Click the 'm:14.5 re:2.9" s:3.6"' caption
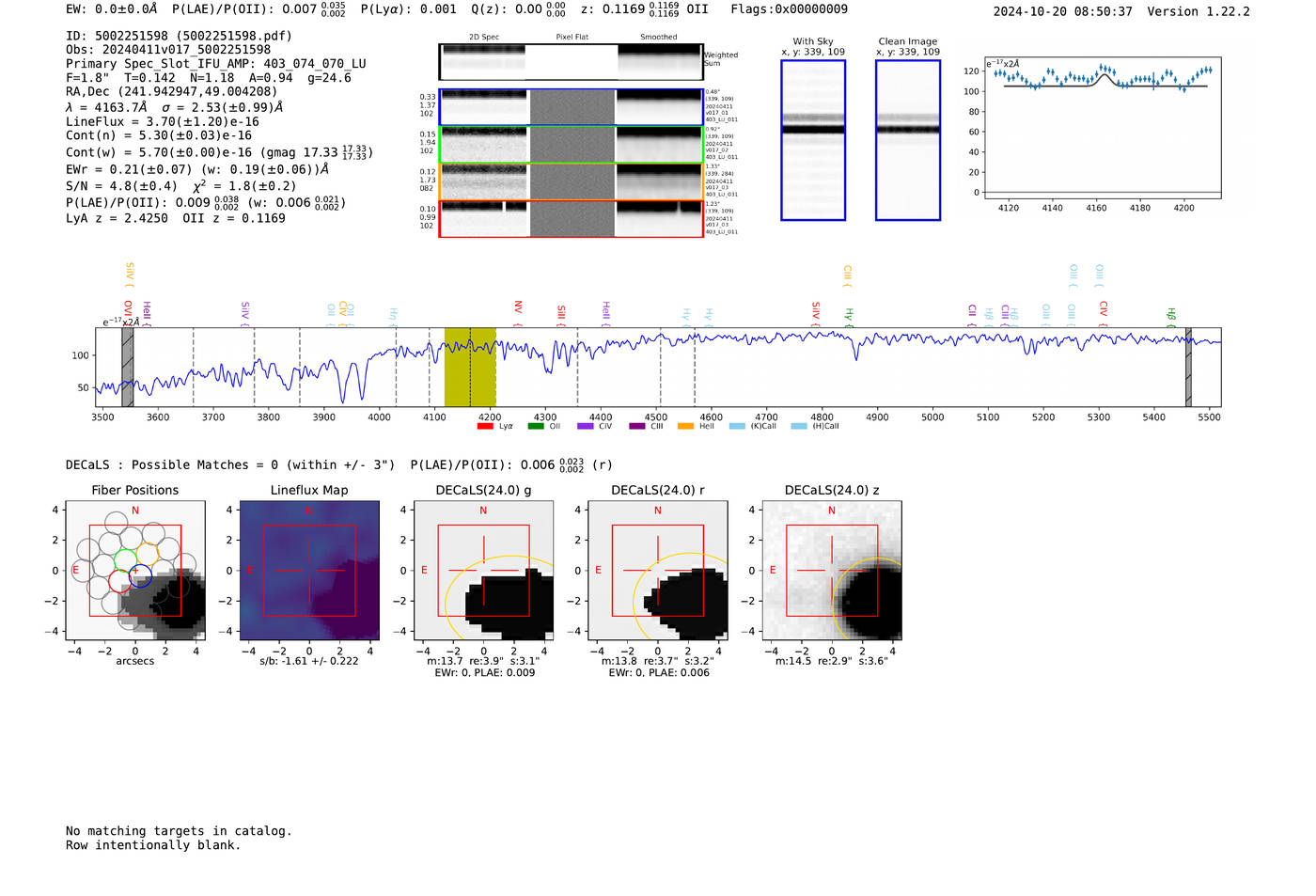1316x896 pixels. pos(832,661)
